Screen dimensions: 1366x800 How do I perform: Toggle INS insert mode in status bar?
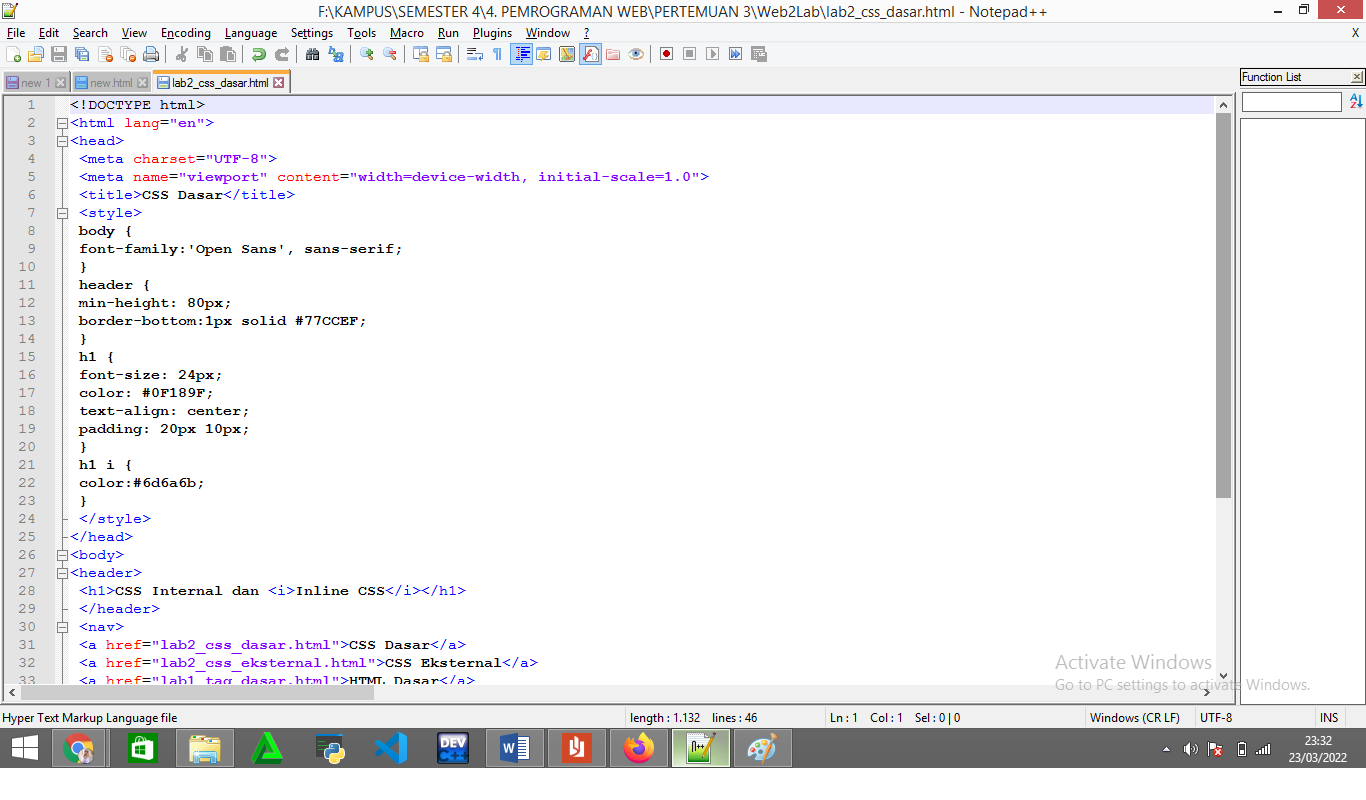[1329, 718]
